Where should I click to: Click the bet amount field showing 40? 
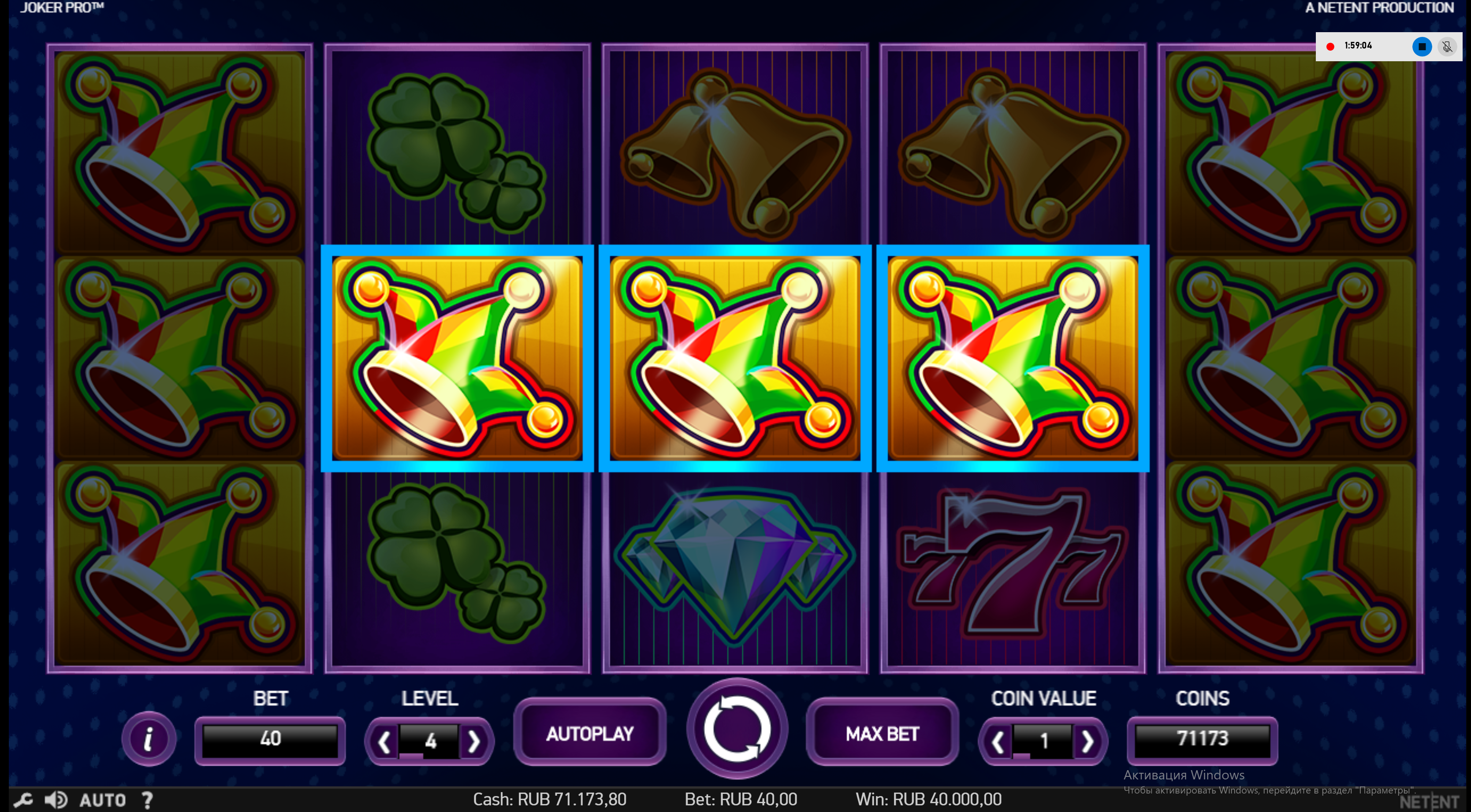[x=270, y=740]
